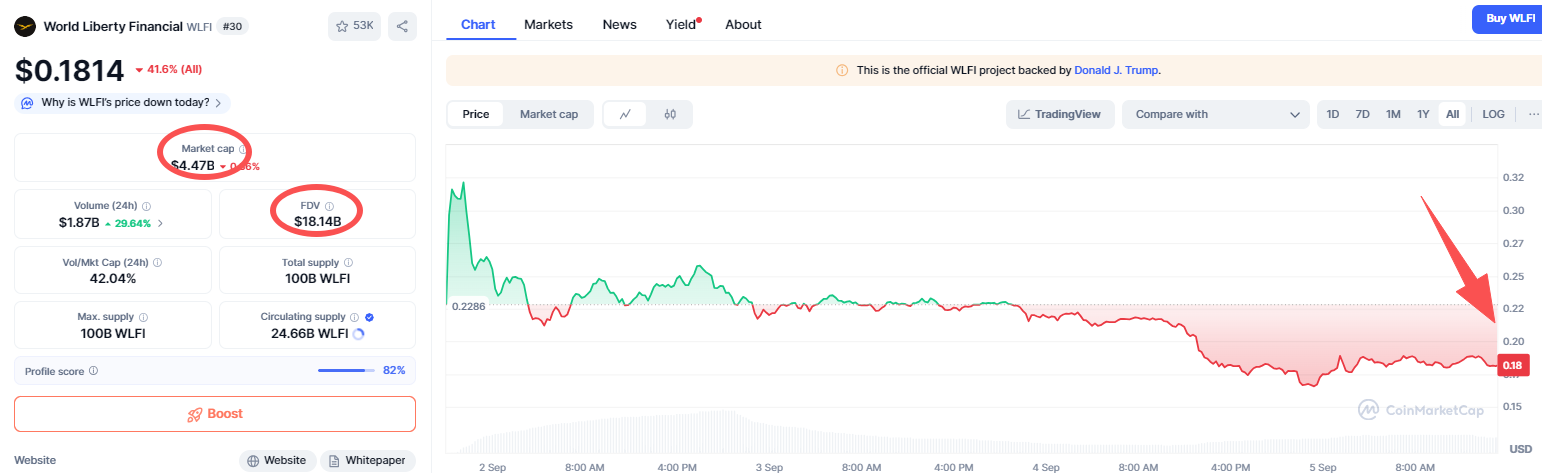Switch to candlestick chart icon

[x=670, y=114]
